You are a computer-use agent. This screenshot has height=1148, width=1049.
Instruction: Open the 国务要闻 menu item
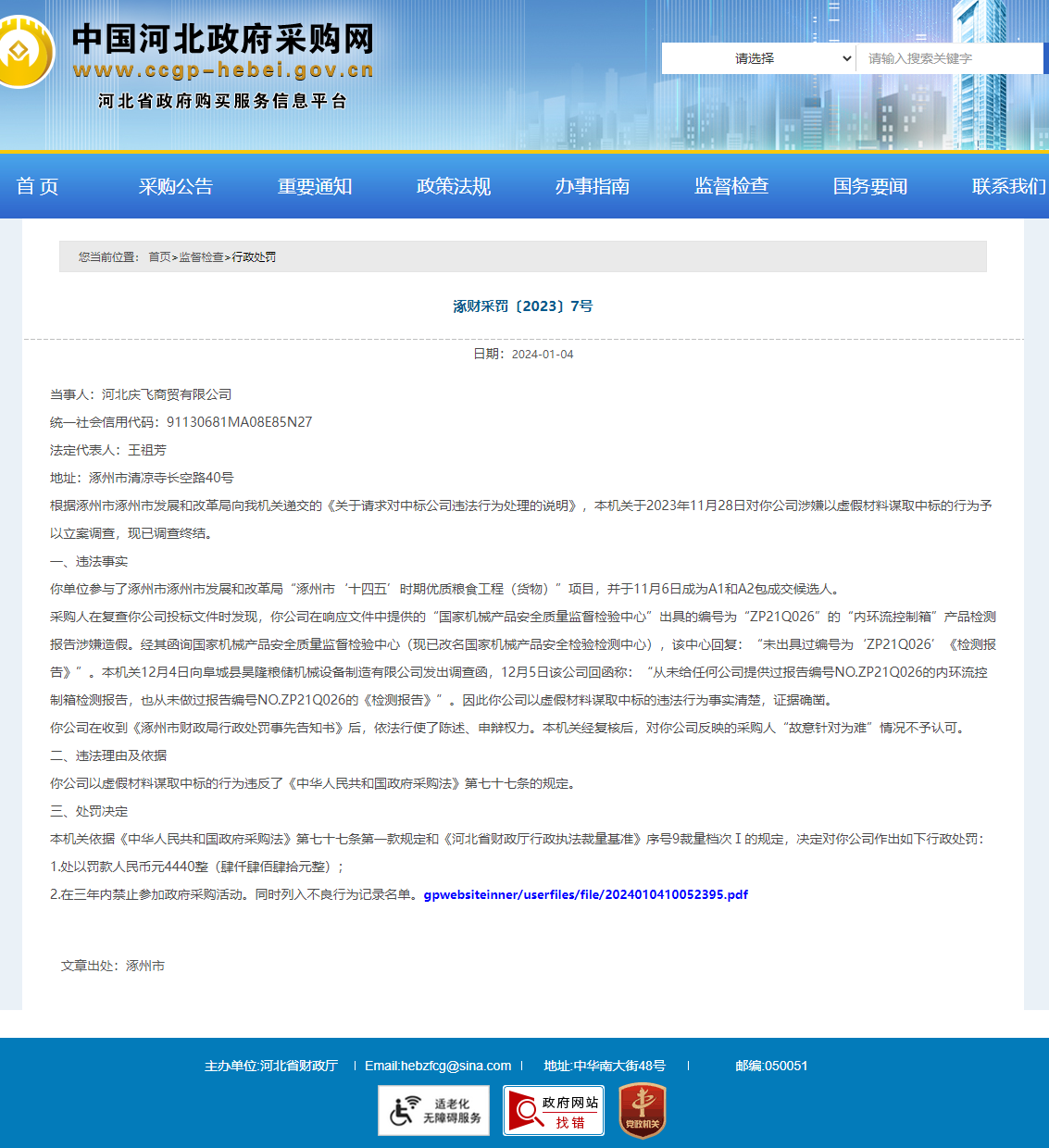(870, 186)
